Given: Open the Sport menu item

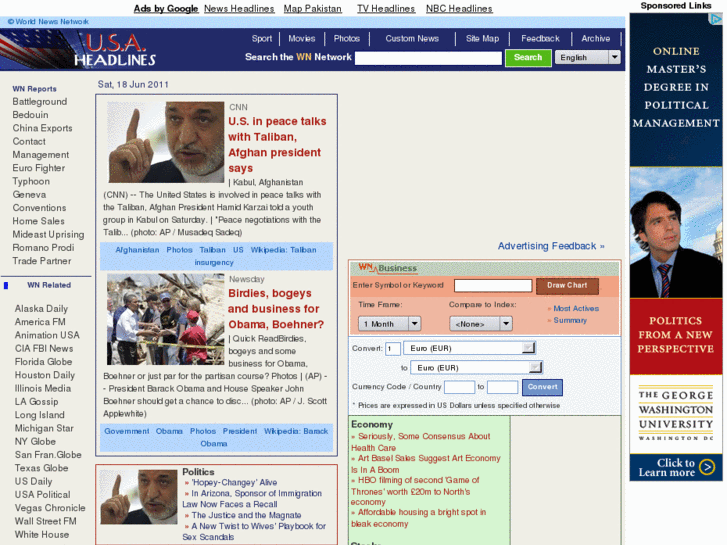Looking at the screenshot, I should coord(261,38).
